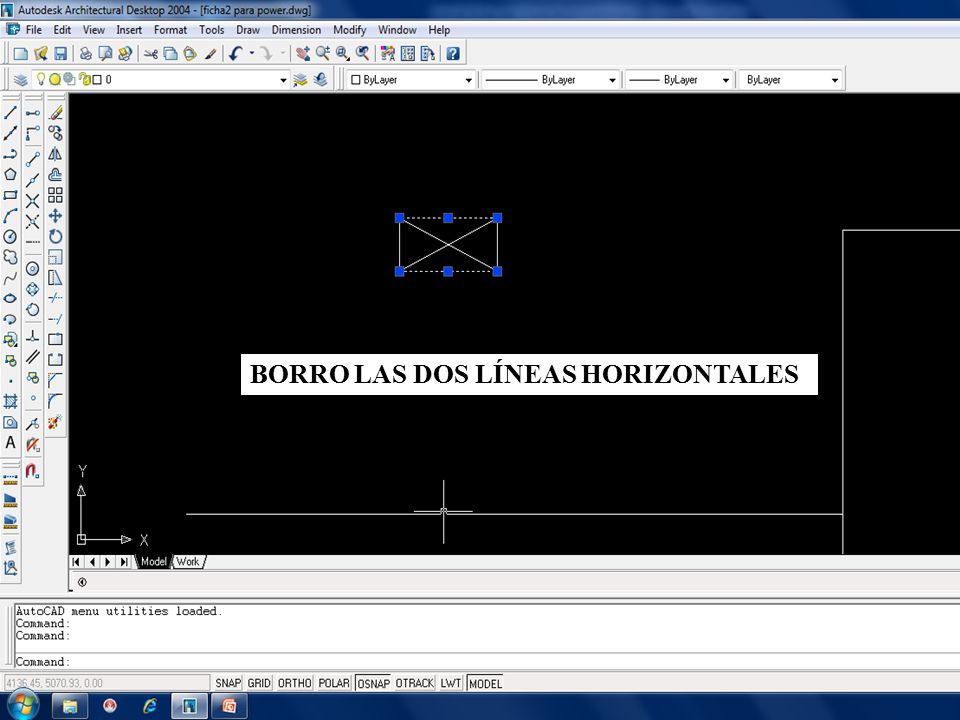Toggle GRID display in status bar
The height and width of the screenshot is (720, 960).
pyautogui.click(x=259, y=683)
